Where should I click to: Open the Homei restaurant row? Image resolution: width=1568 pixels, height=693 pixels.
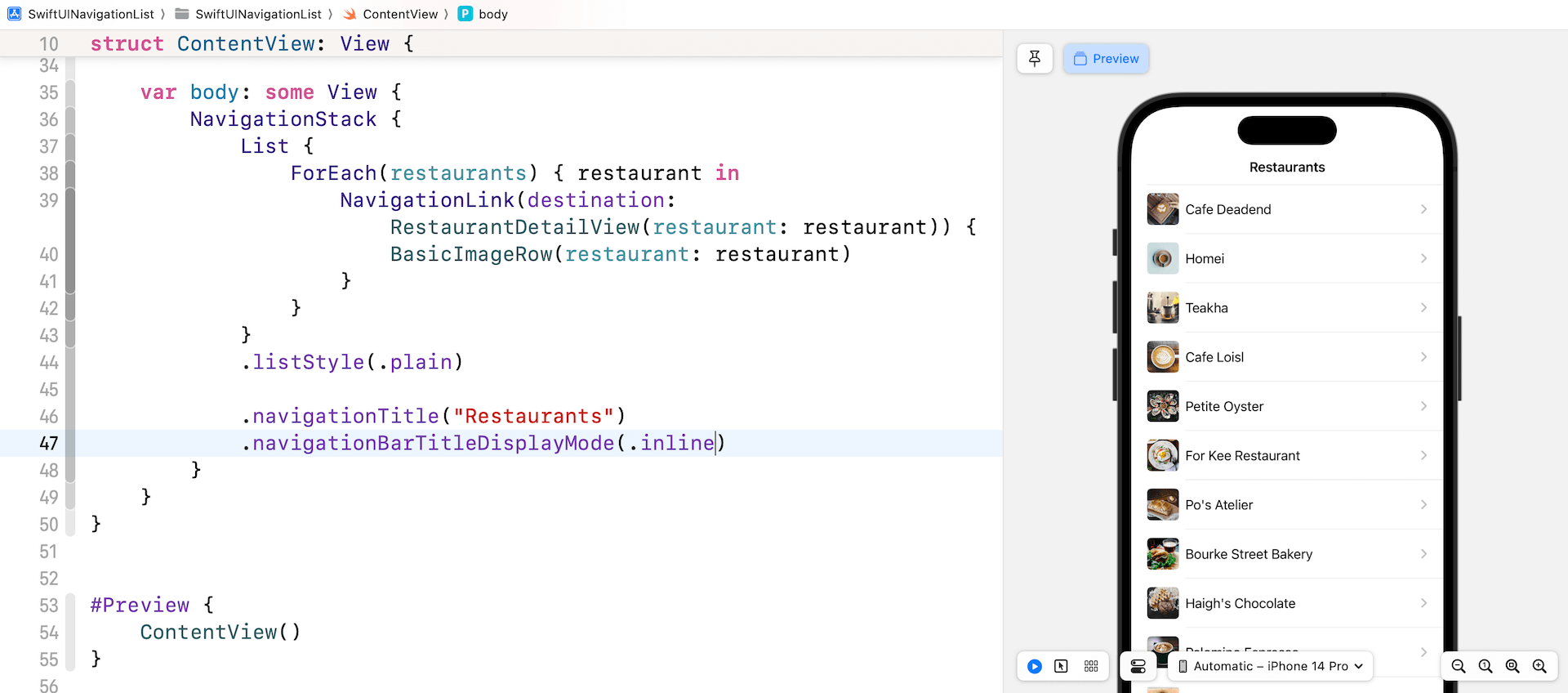click(1286, 258)
